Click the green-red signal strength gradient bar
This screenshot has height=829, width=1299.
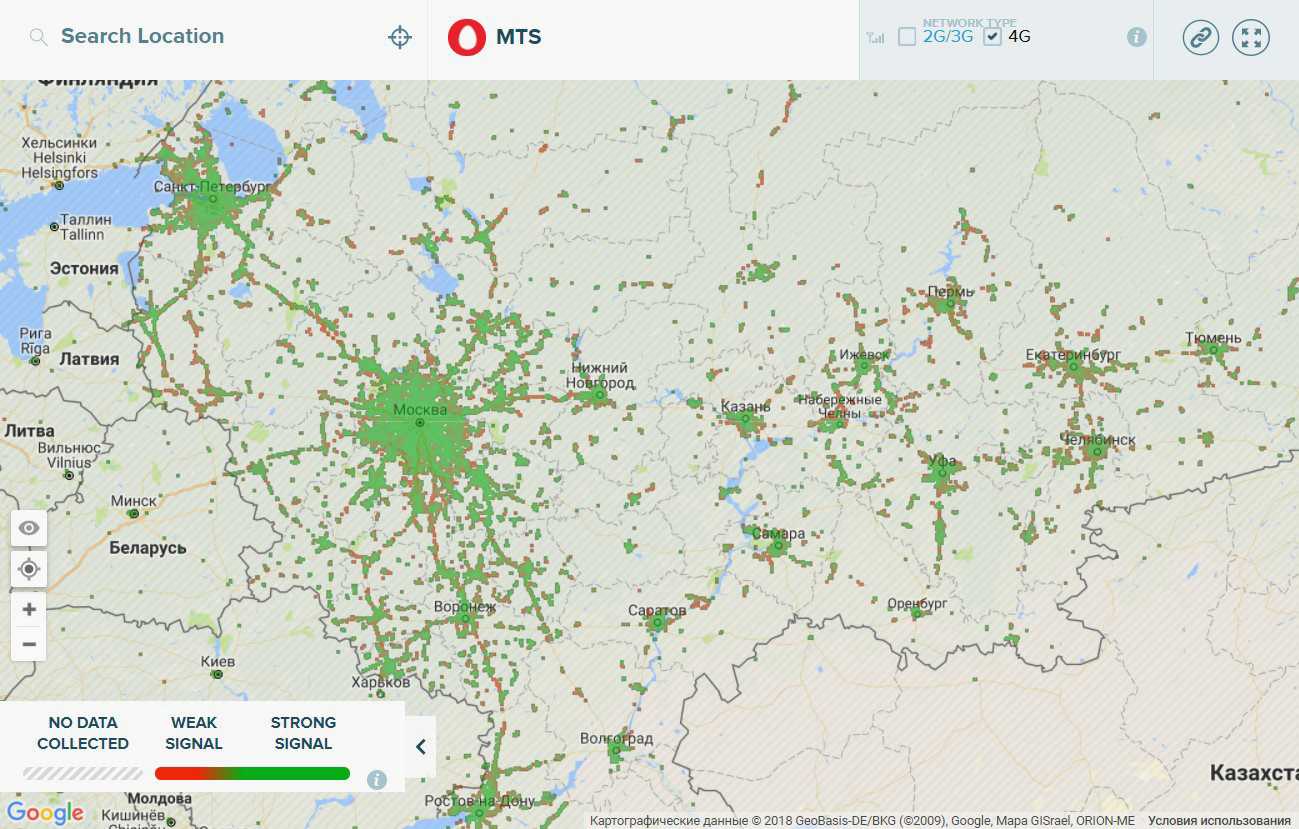tap(252, 773)
